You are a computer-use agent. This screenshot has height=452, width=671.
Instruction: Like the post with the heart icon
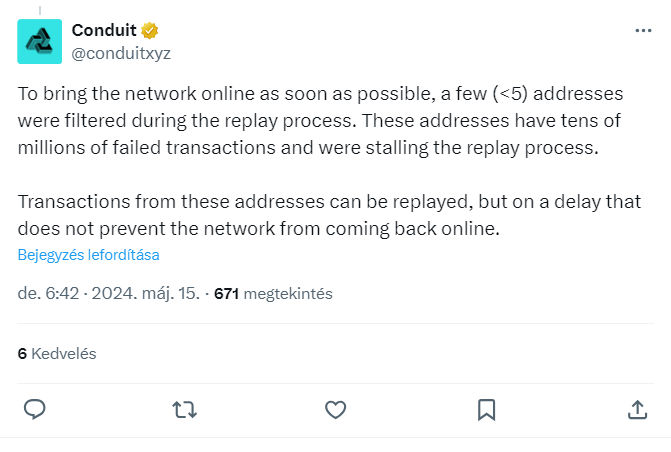[x=336, y=410]
